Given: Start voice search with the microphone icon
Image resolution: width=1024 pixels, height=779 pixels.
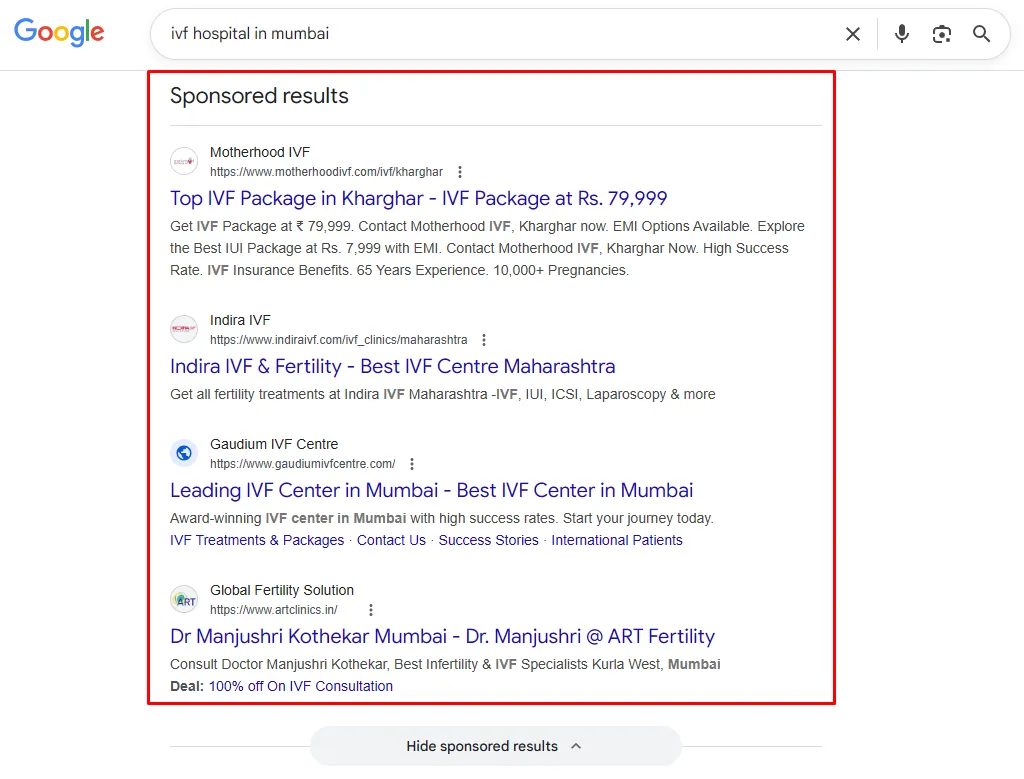Looking at the screenshot, I should coord(902,34).
